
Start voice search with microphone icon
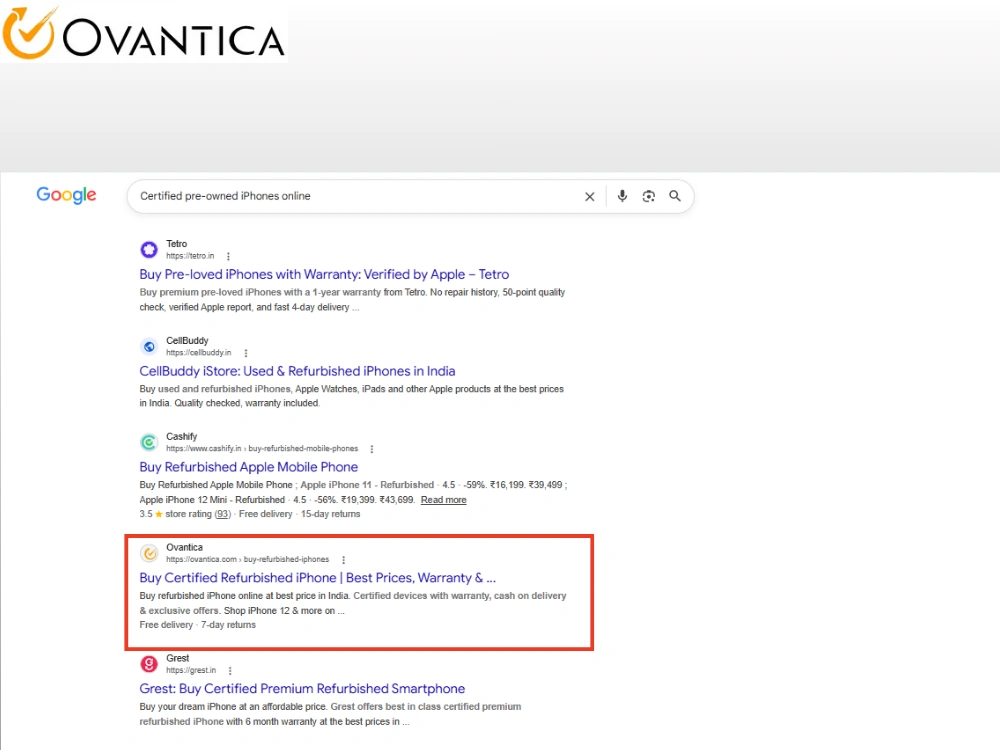tap(622, 196)
